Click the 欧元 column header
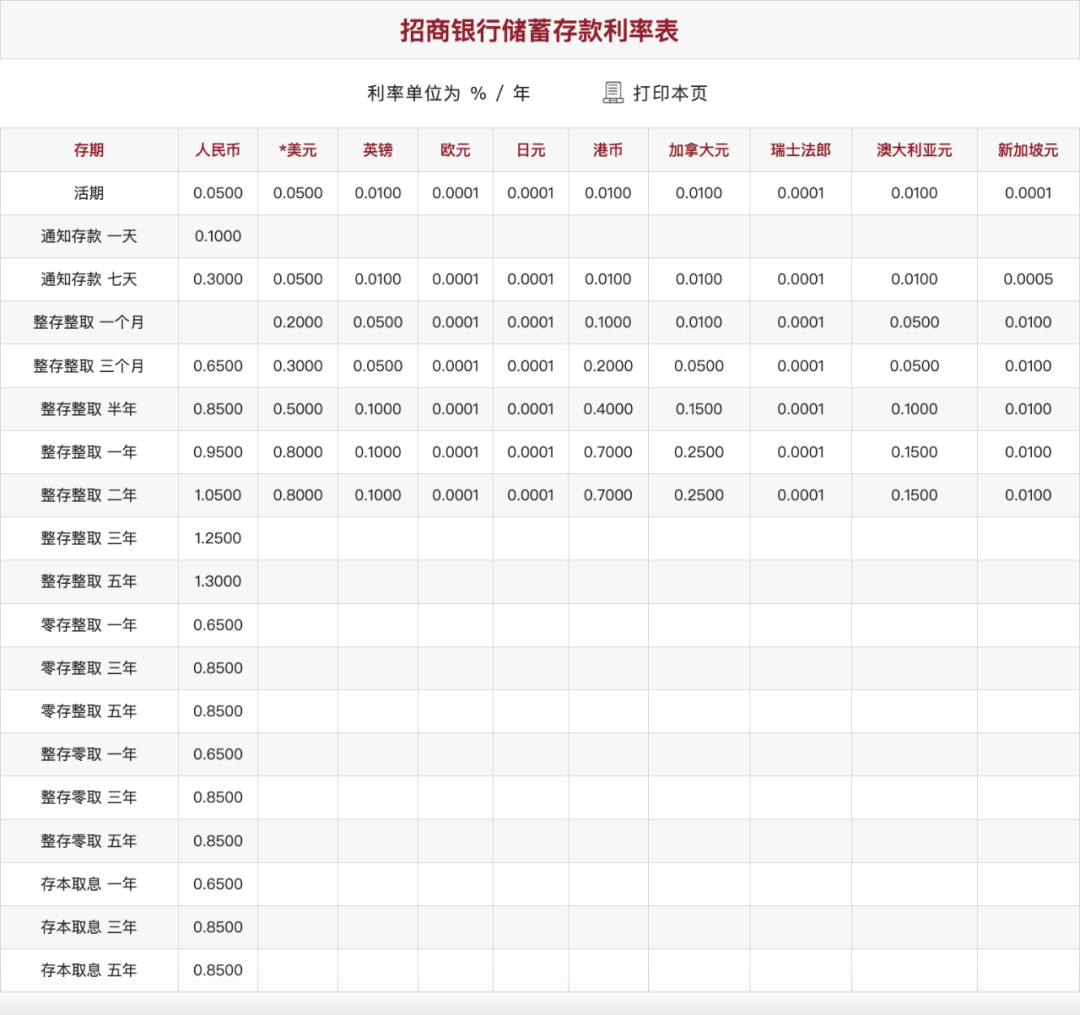Screen dimensions: 1080x1015 point(455,150)
